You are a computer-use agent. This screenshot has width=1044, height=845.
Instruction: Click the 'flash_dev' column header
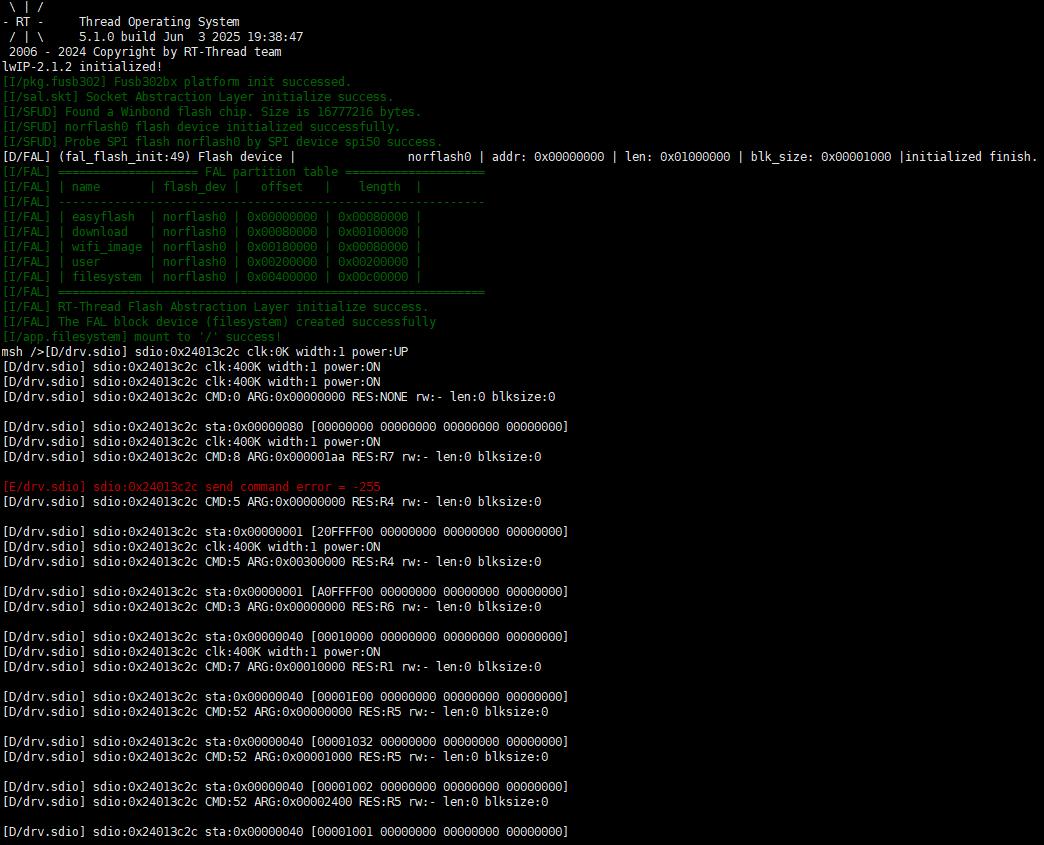194,187
